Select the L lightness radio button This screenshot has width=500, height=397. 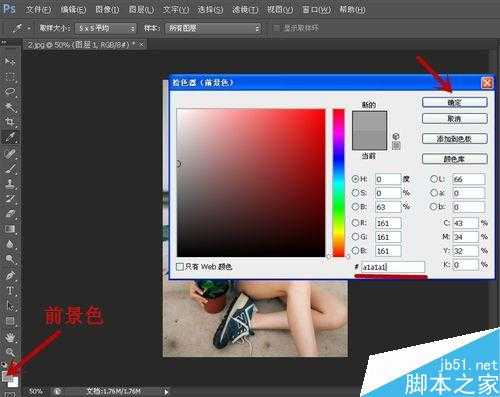pos(434,179)
